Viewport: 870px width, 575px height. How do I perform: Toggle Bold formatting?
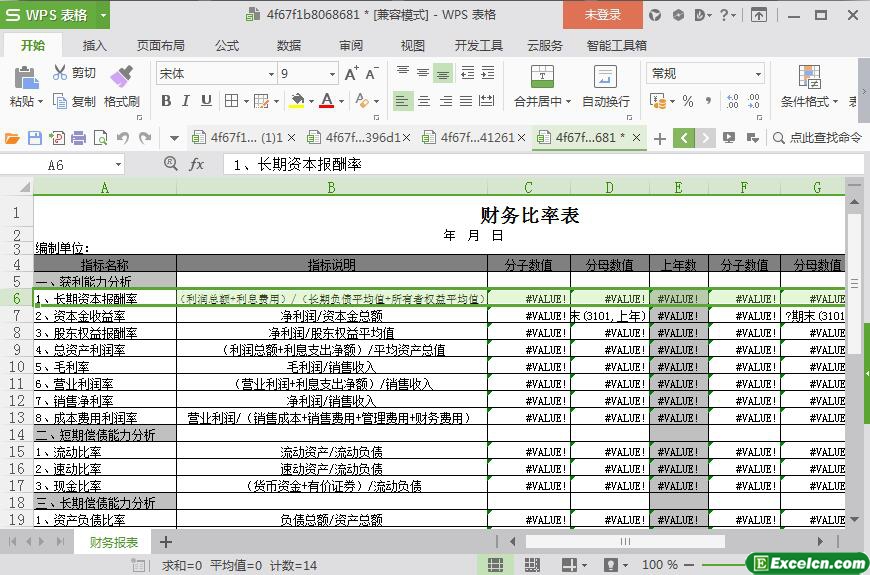pos(166,101)
